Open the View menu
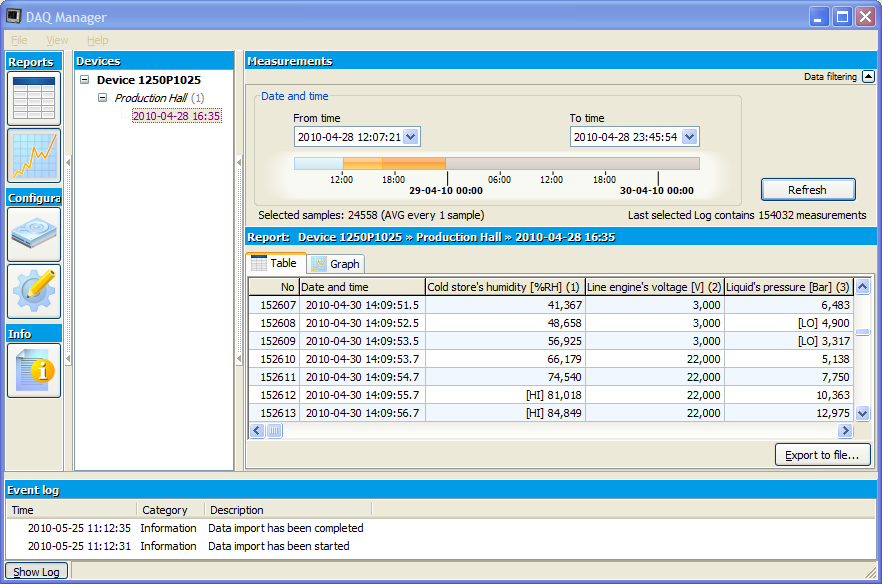This screenshot has width=882, height=584. [56, 39]
